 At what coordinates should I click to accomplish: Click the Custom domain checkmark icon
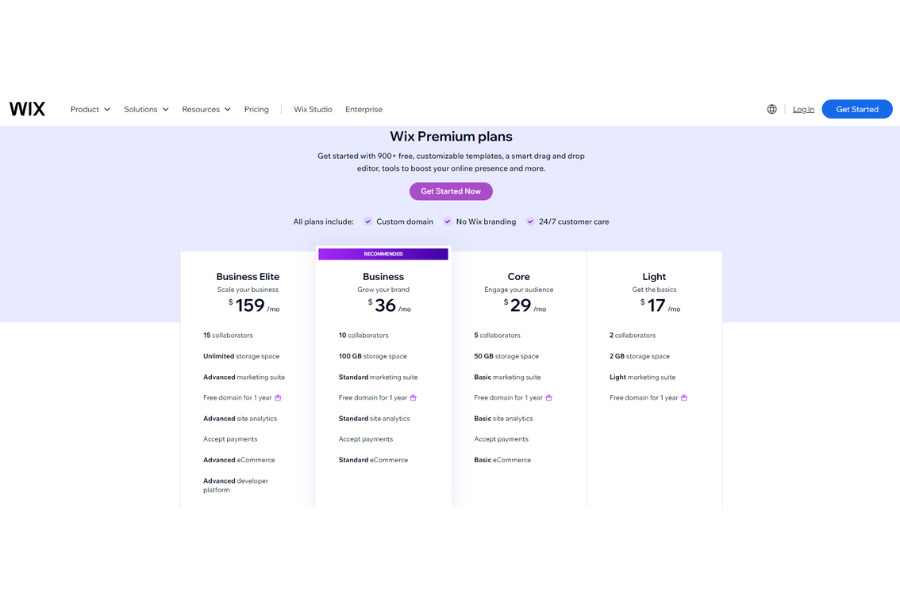coord(368,222)
